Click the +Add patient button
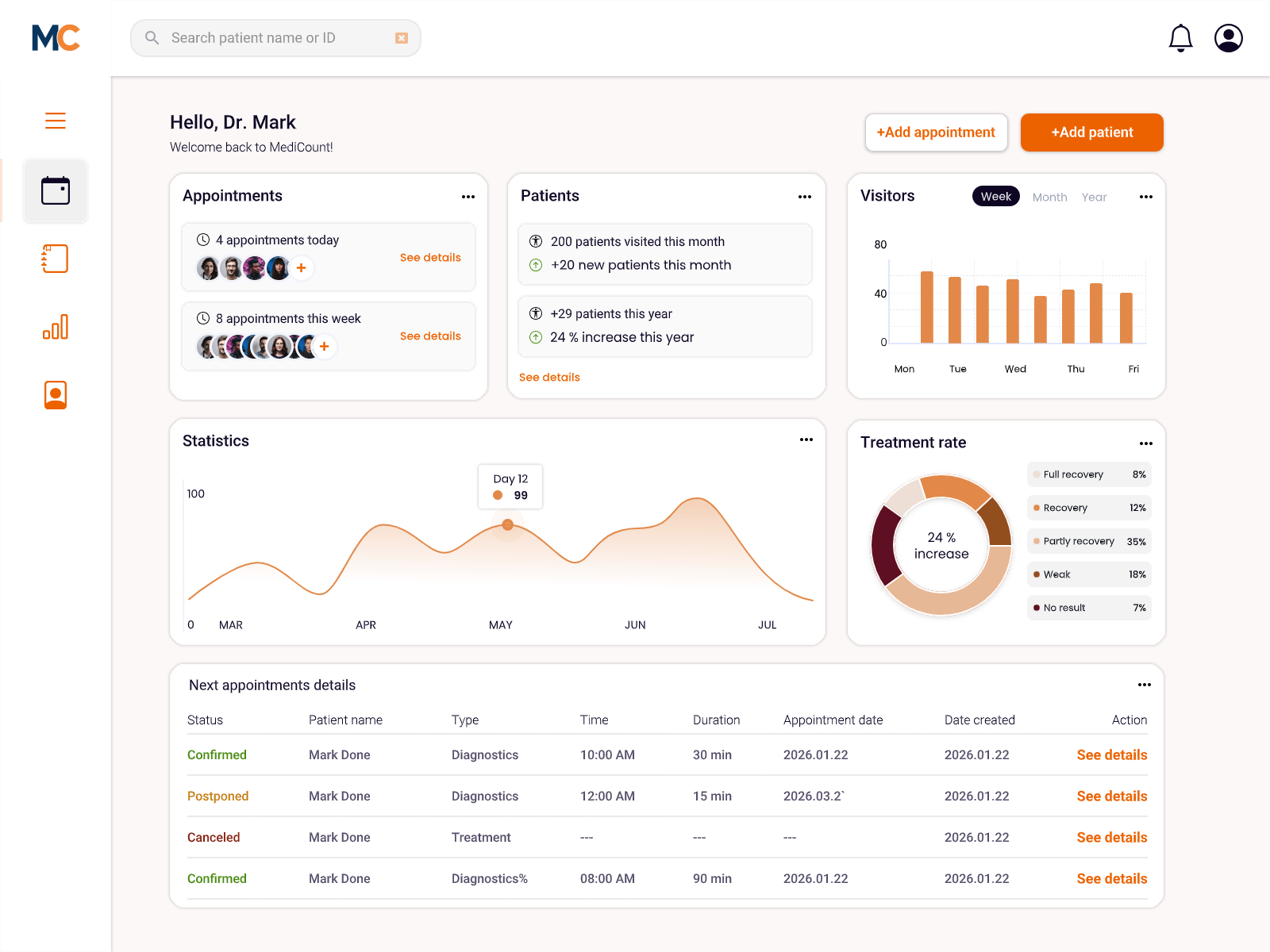The image size is (1270, 952). click(1091, 132)
